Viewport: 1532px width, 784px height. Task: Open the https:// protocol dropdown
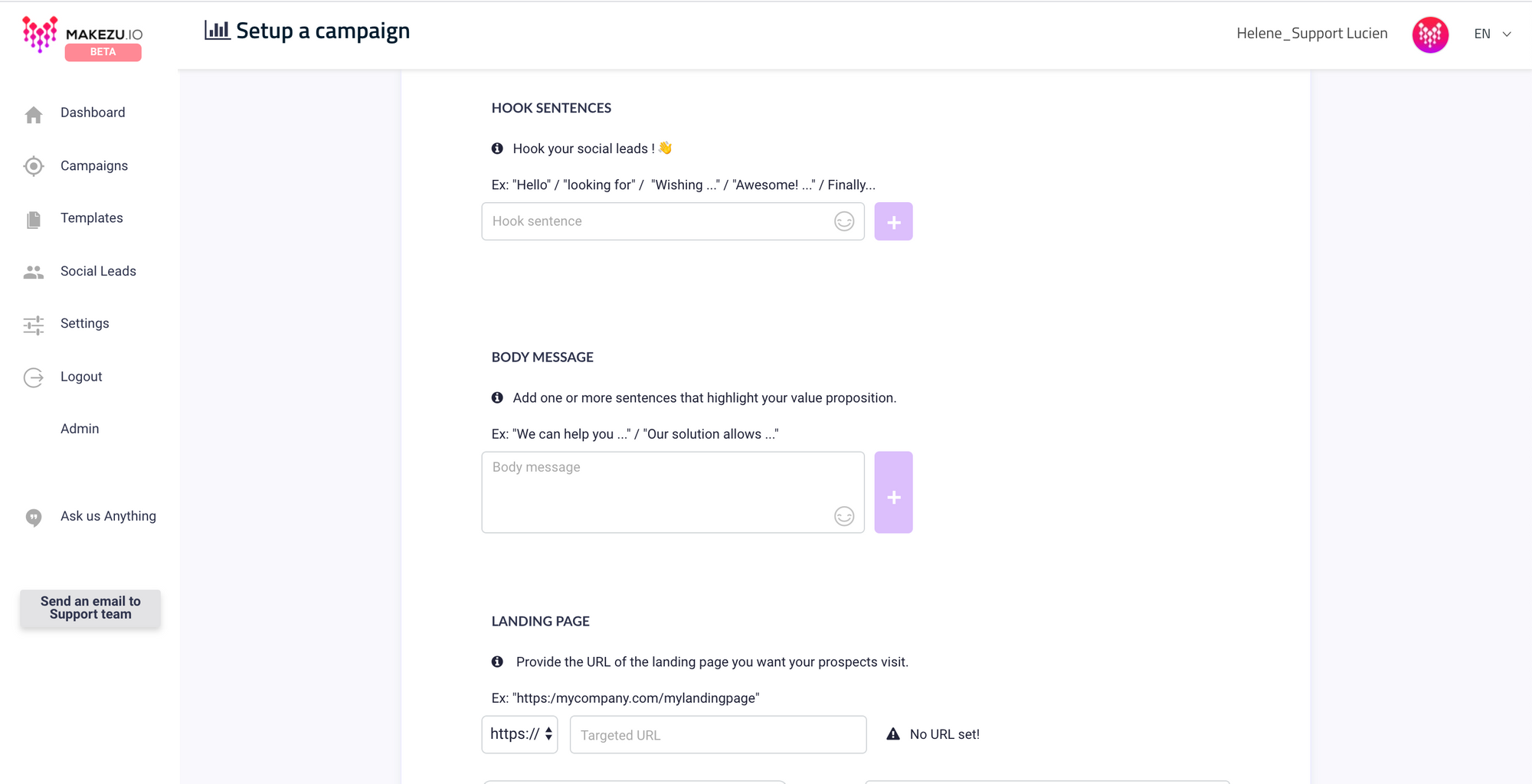(x=519, y=735)
